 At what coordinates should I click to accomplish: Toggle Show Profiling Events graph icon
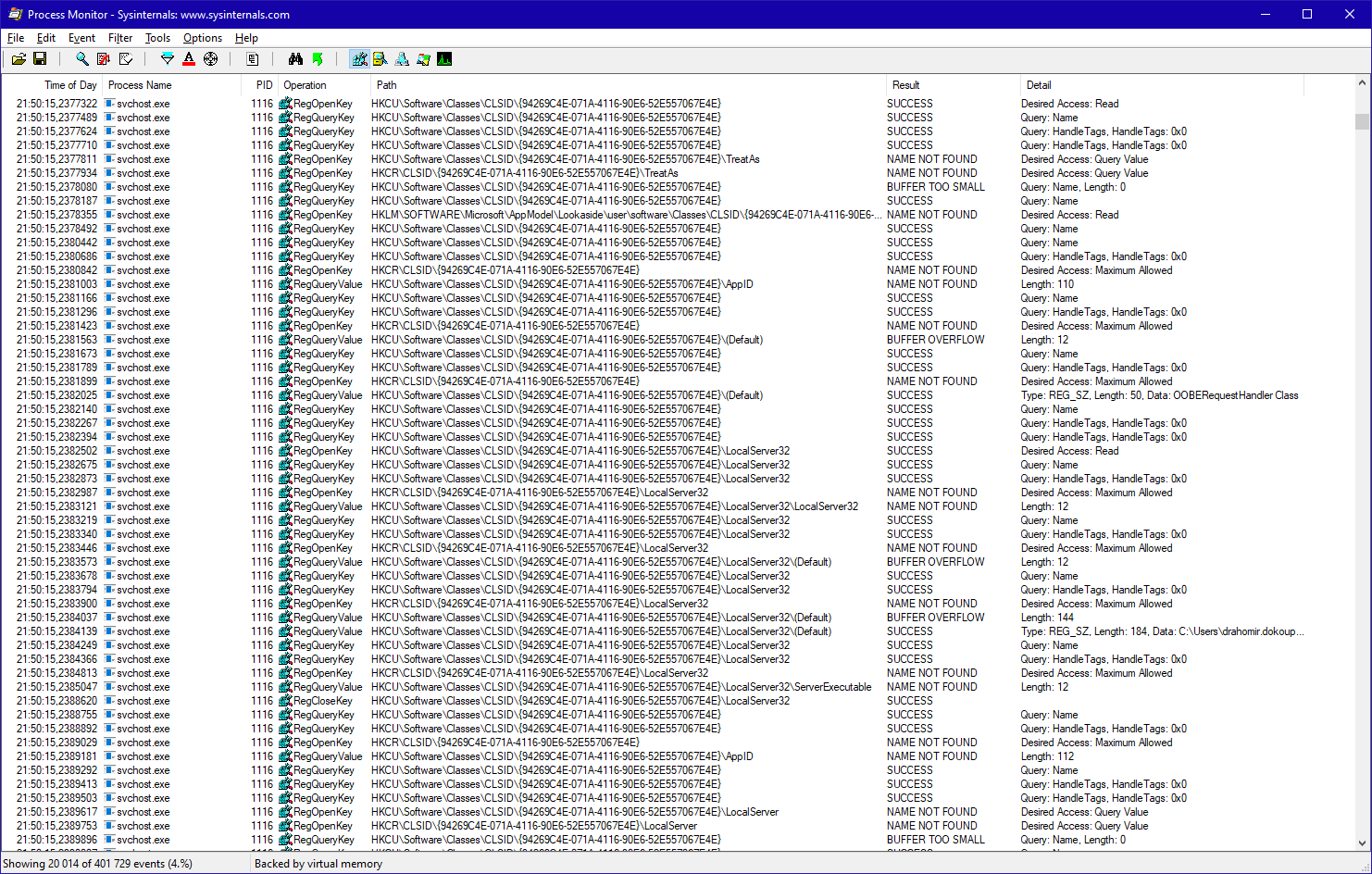[x=444, y=59]
